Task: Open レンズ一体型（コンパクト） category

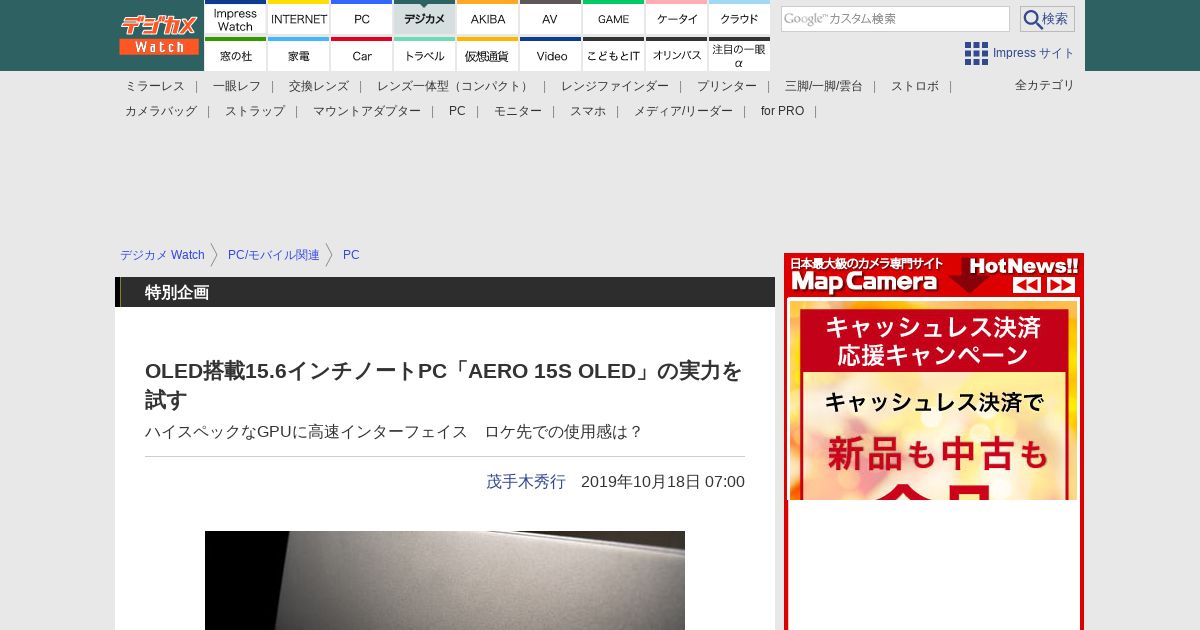Action: click(x=455, y=86)
